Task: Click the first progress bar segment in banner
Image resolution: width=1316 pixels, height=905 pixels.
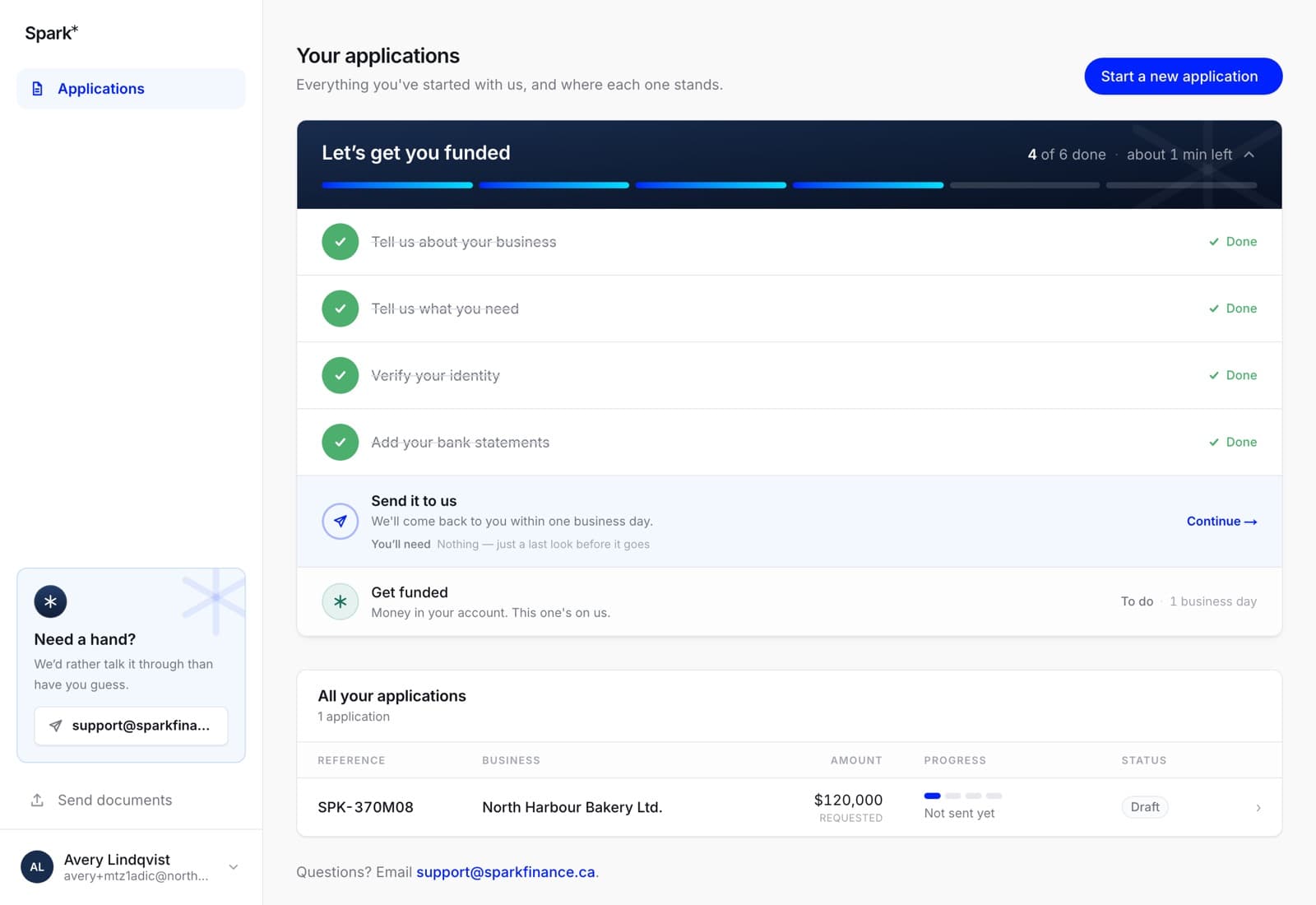Action: [397, 185]
